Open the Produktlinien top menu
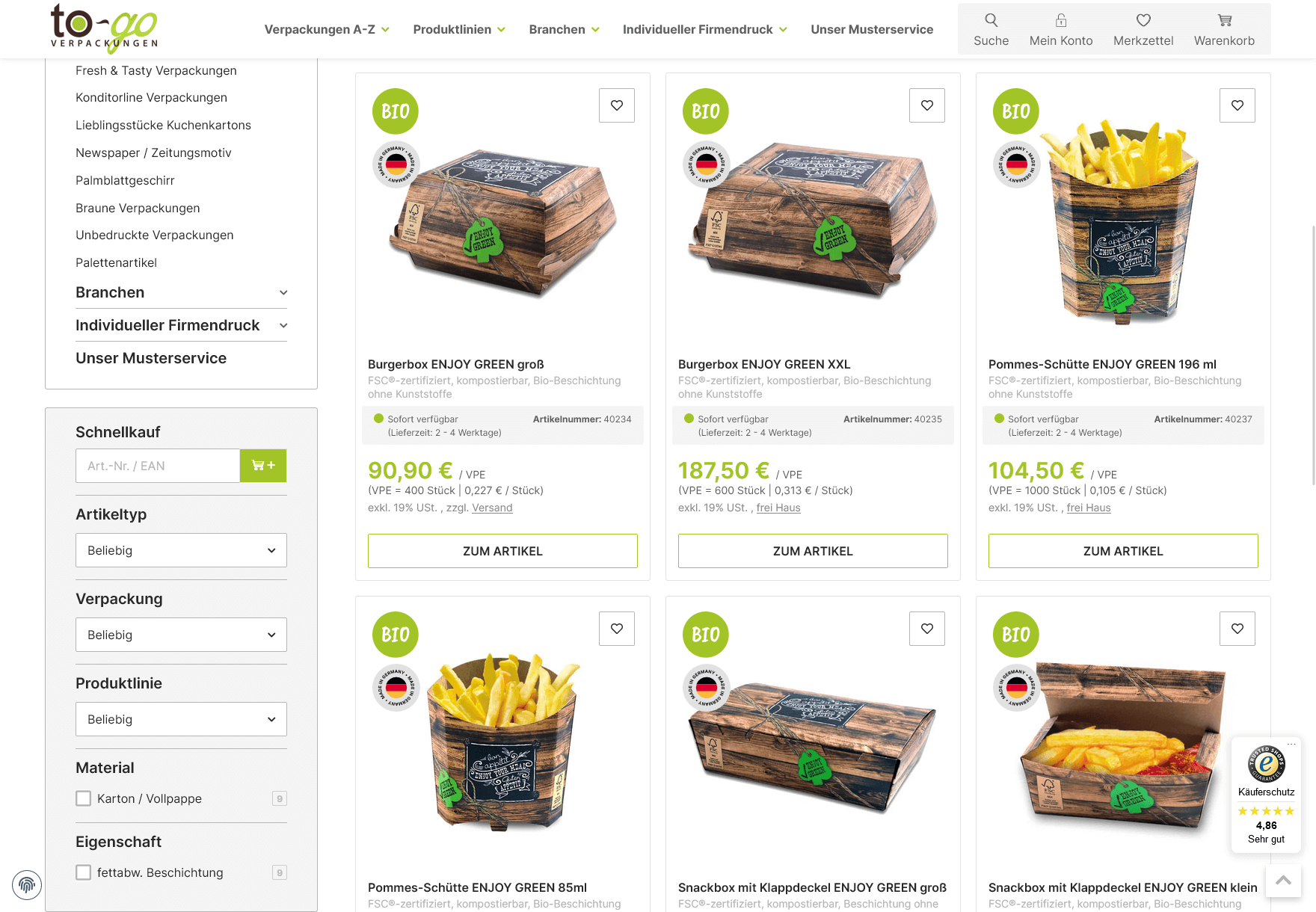The image size is (1316, 912). 459,29
